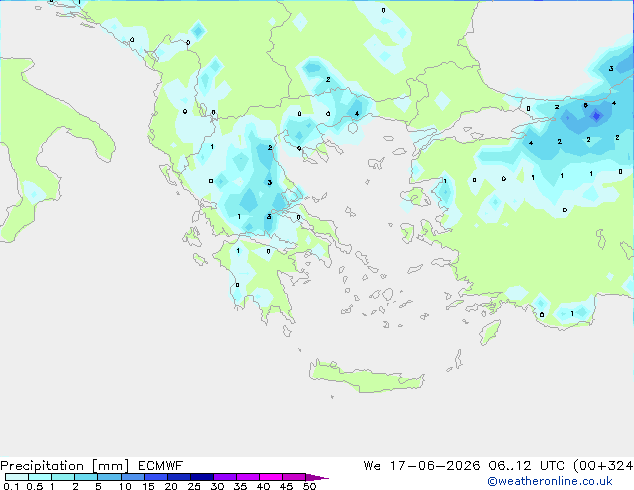Click the Crete island on map
The width and height of the screenshot is (634, 490).
366,377
